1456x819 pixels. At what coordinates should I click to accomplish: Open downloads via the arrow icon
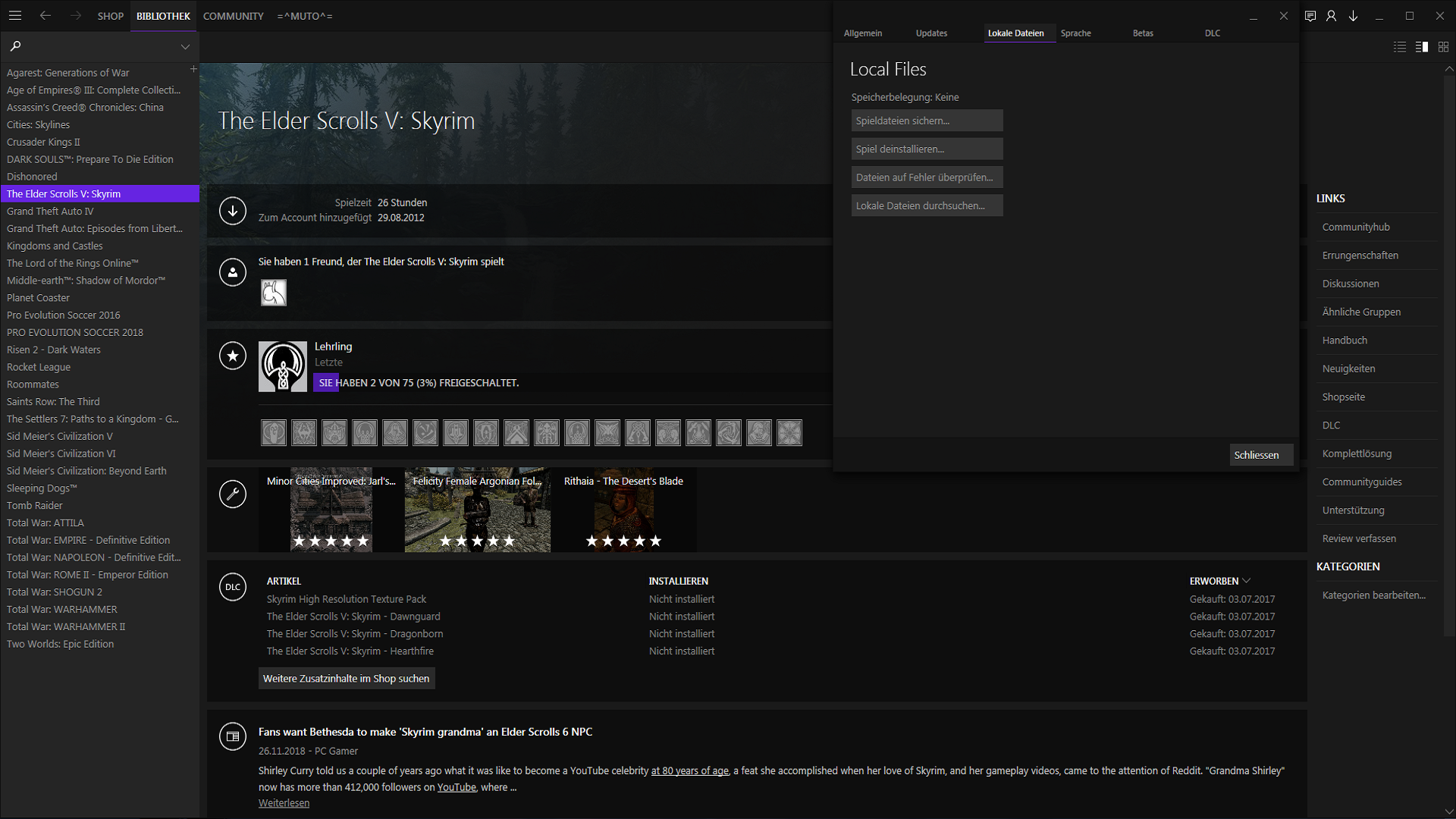tap(1353, 15)
